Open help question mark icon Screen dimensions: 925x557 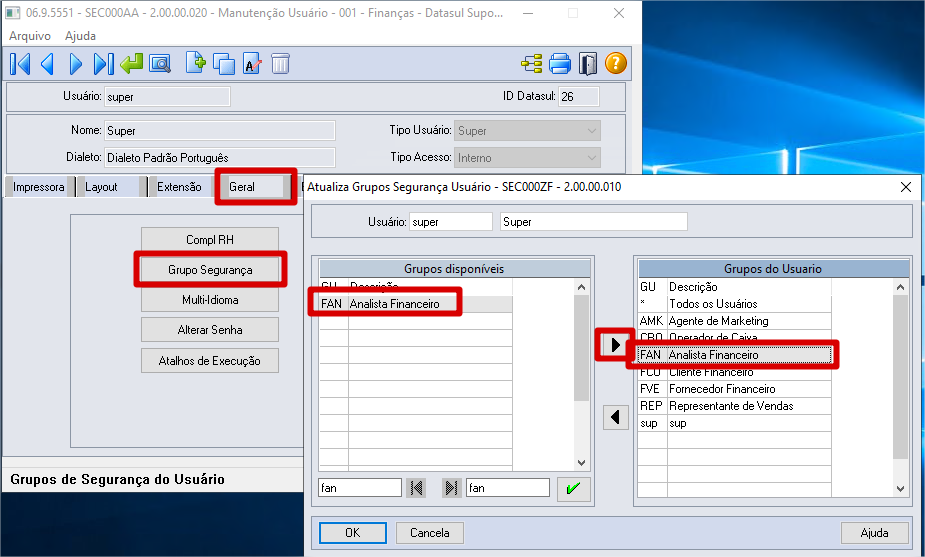pos(615,63)
